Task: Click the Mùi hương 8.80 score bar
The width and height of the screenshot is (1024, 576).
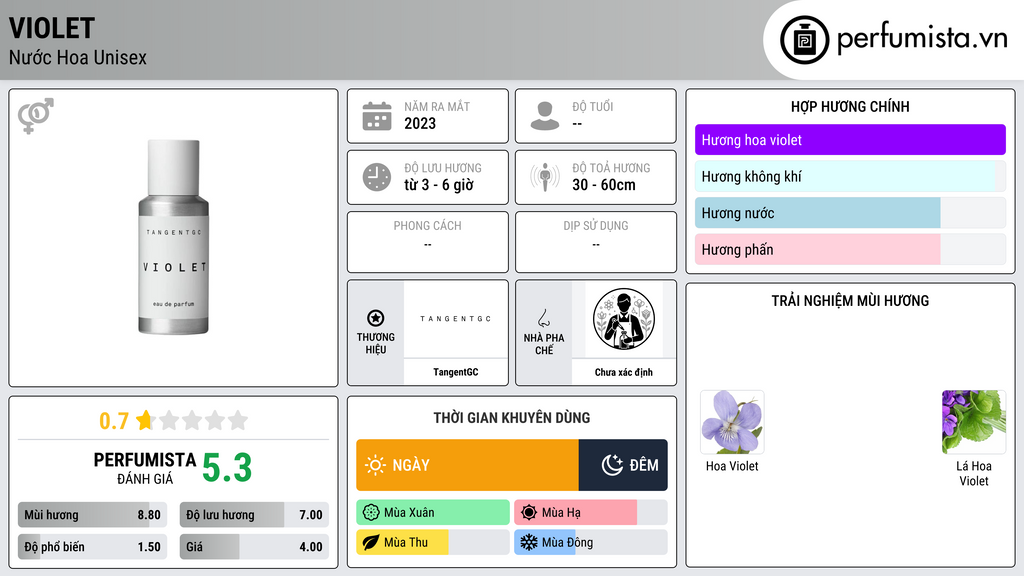Action: [93, 515]
